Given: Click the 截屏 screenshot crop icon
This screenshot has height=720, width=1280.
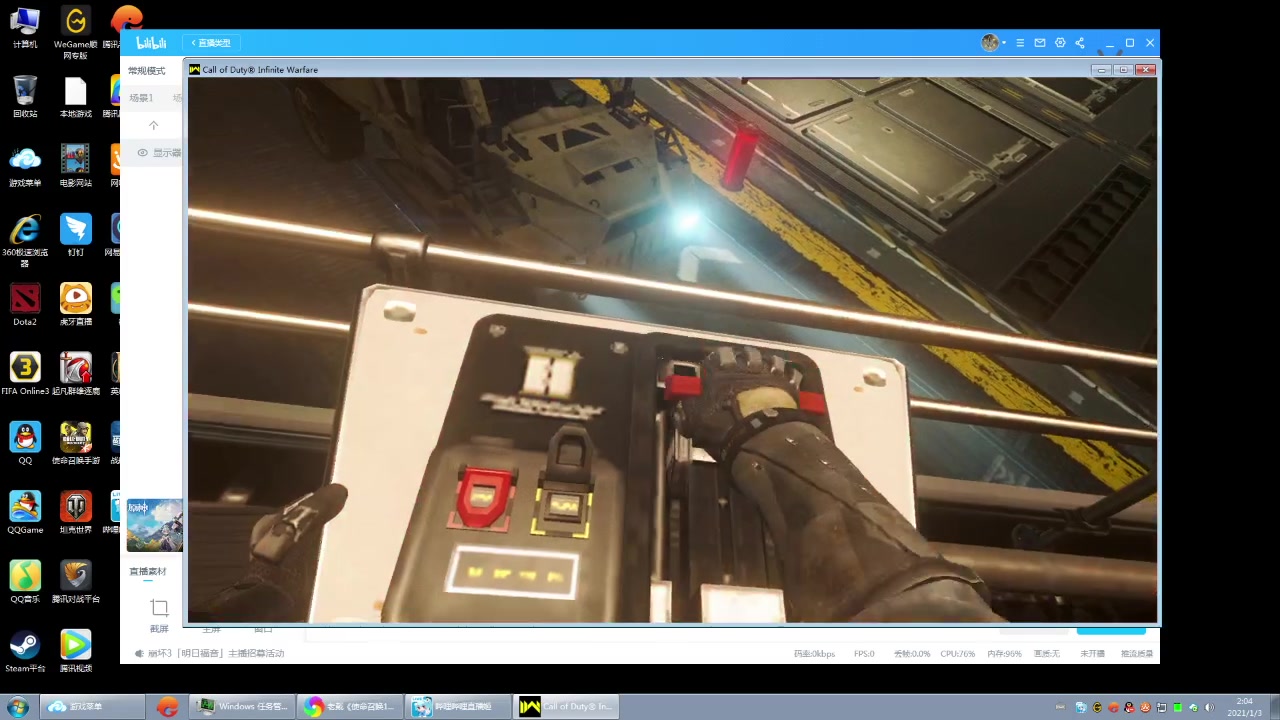Looking at the screenshot, I should pos(159,608).
